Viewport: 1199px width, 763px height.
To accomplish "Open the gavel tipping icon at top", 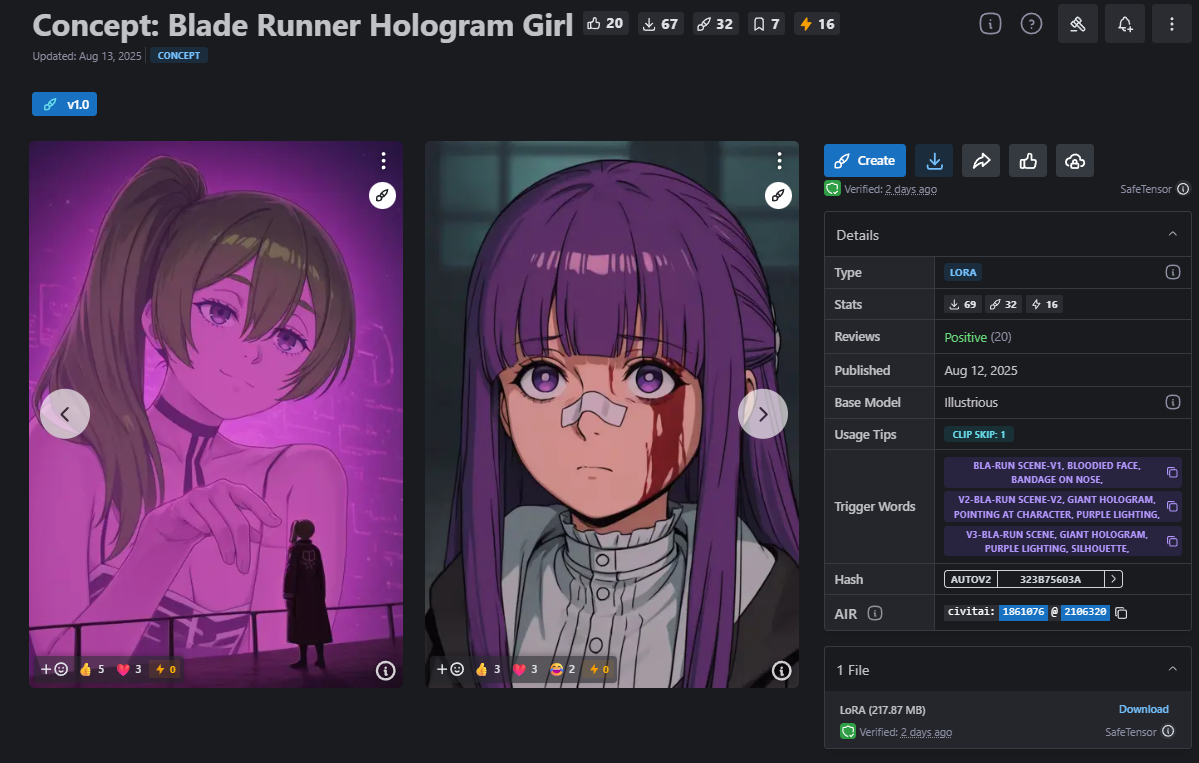I will [x=1077, y=24].
